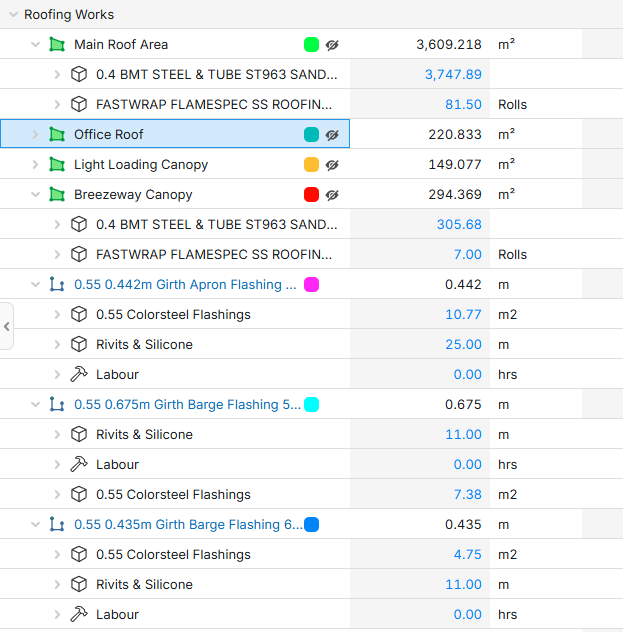This screenshot has width=623, height=632.
Task: Toggle visibility of Office Roof
Action: point(332,135)
